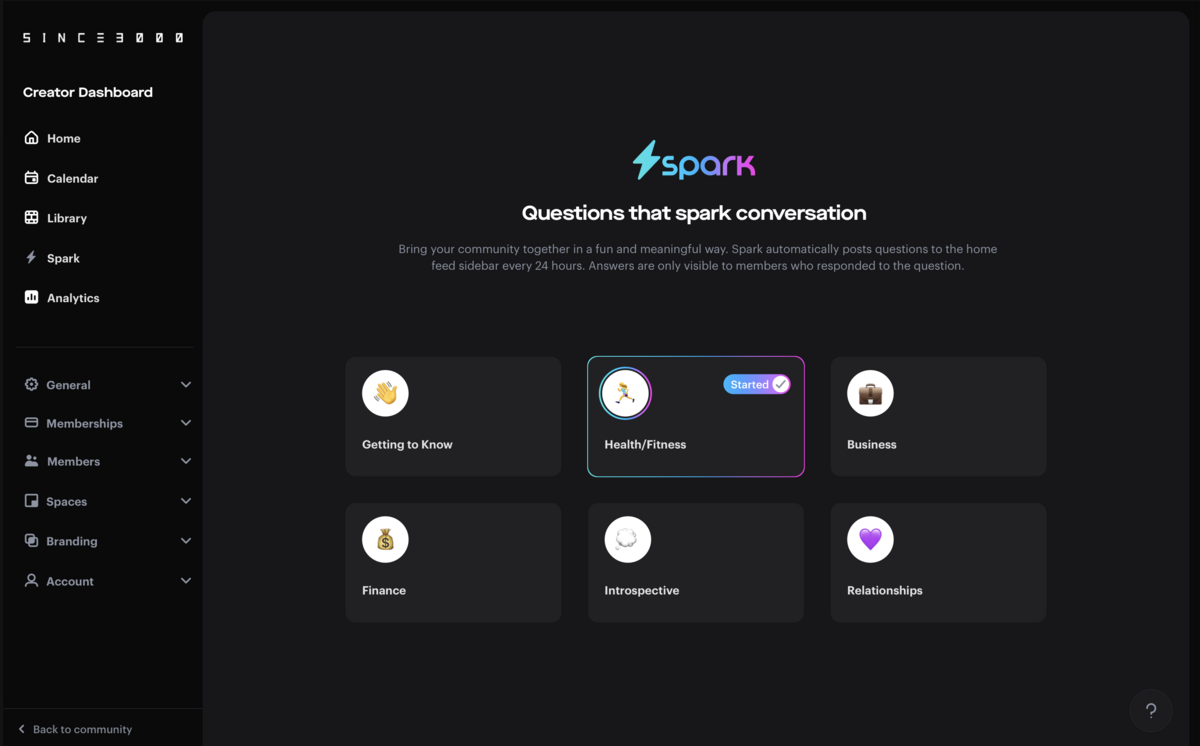
Task: Click the briefcase Business icon
Action: pos(870,393)
